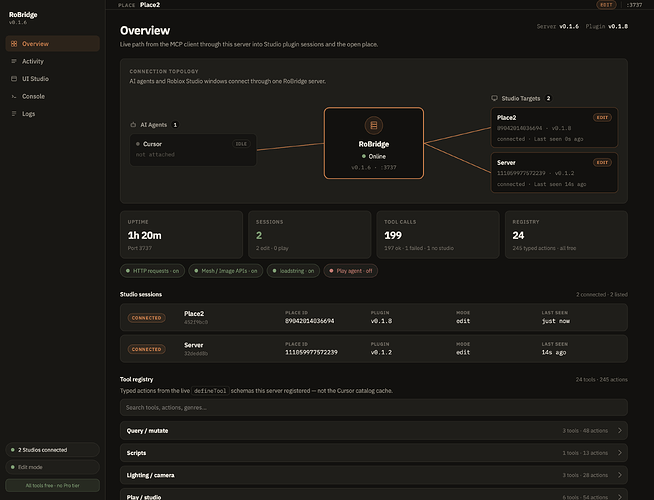Click Plugin v0.1.8 label under top bar

point(606,26)
